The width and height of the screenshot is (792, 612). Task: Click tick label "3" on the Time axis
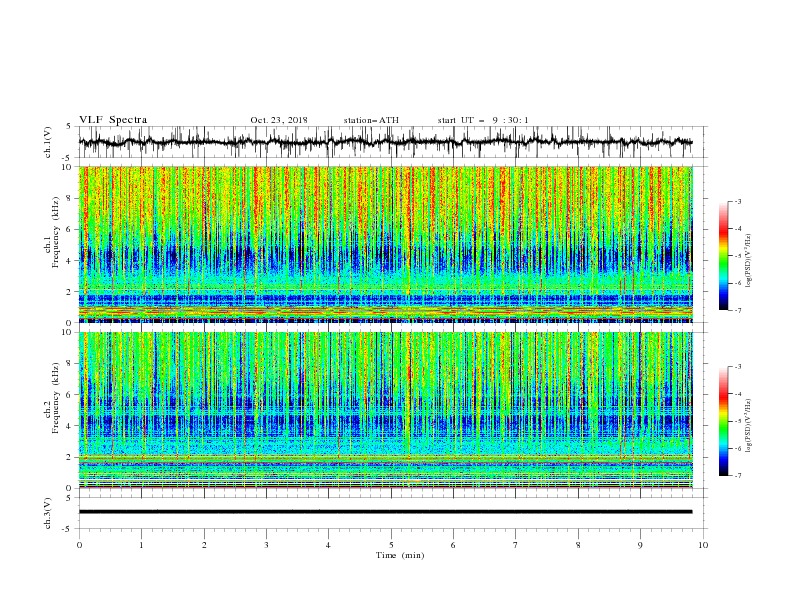coord(266,545)
